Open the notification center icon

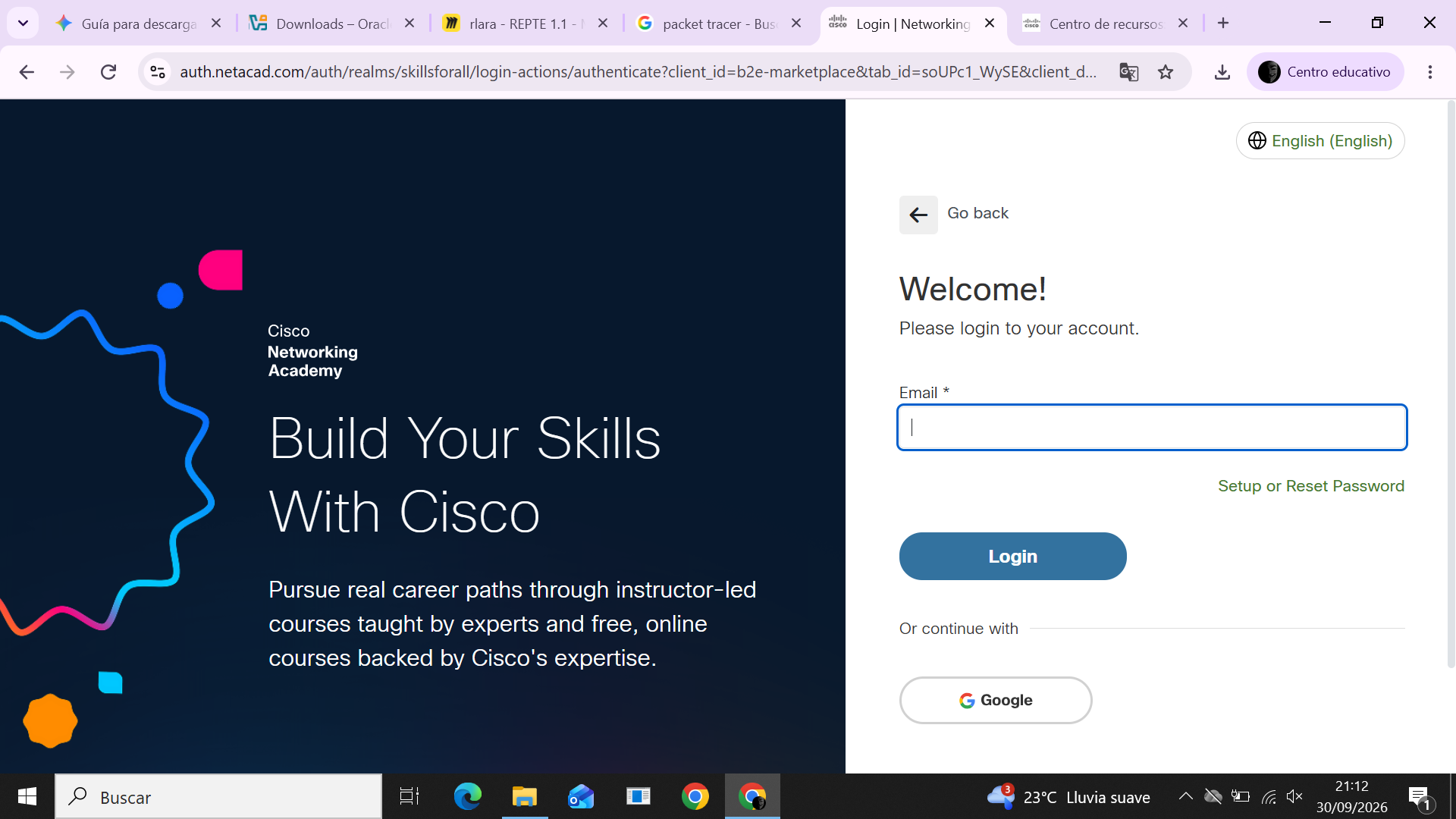1420,797
